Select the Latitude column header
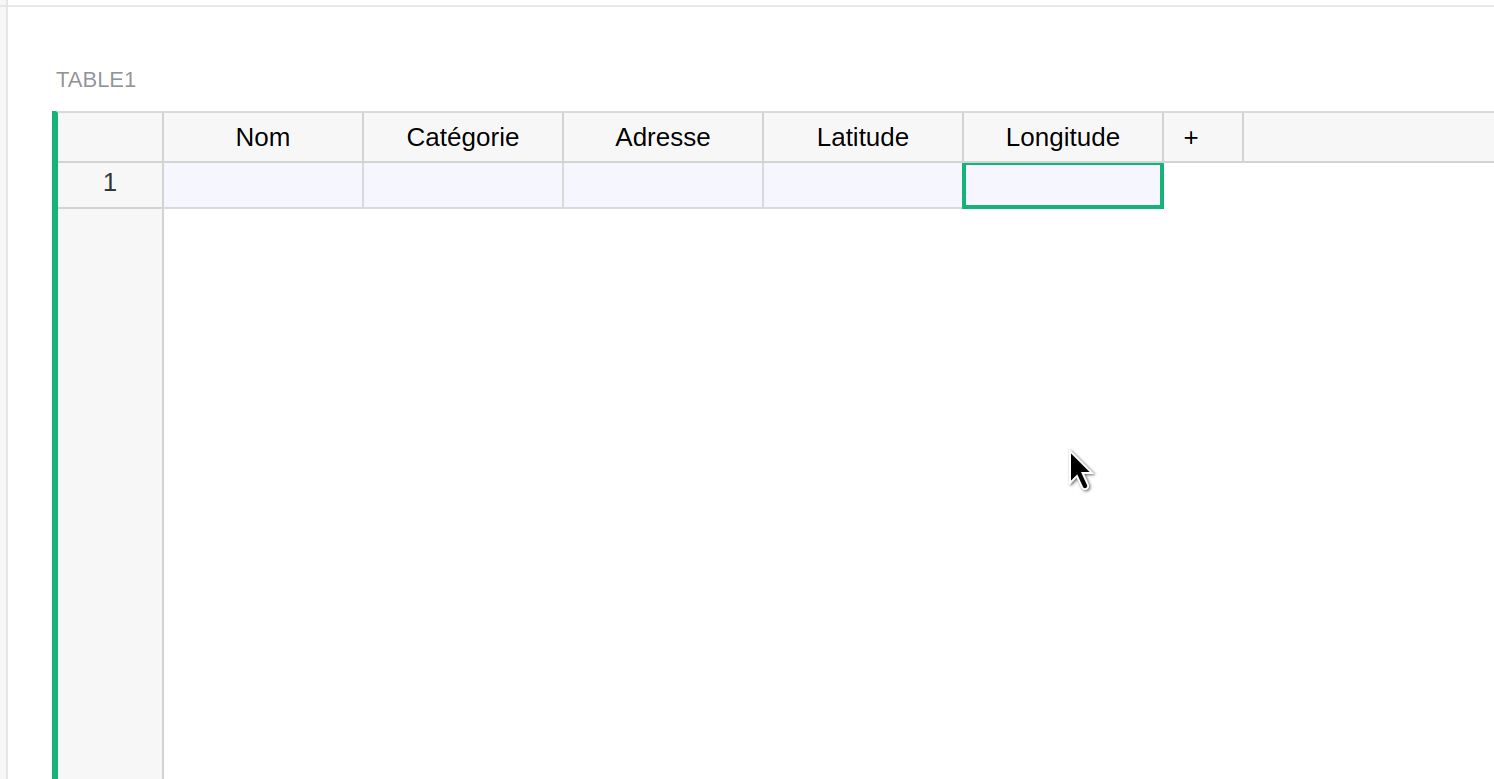 point(863,138)
